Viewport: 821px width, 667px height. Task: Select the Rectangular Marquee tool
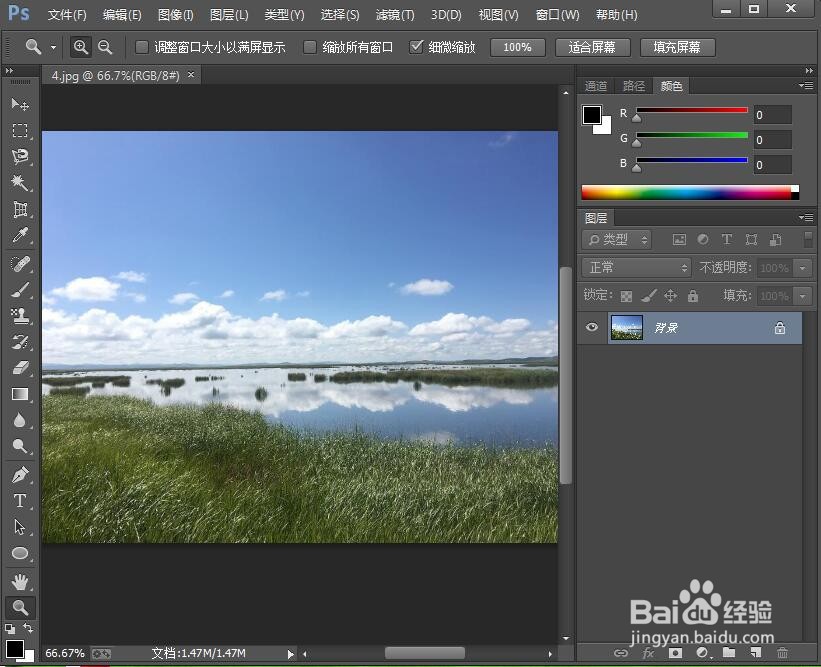pyautogui.click(x=20, y=130)
